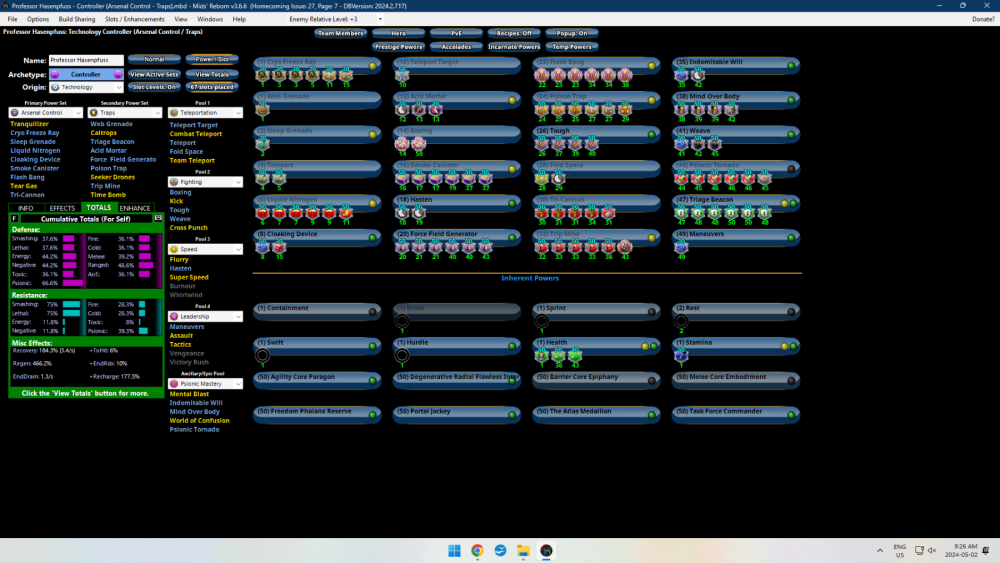Click the pop-out icon beside Cumulative Totals

(158, 218)
